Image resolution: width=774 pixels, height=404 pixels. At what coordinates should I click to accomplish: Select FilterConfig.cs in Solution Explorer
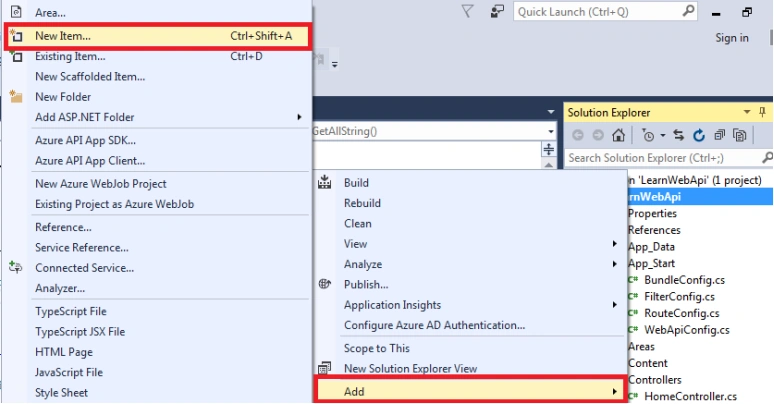pyautogui.click(x=679, y=297)
